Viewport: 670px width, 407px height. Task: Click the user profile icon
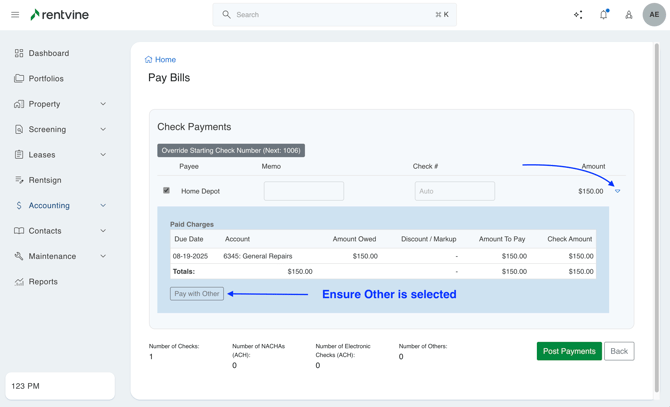[x=629, y=15]
